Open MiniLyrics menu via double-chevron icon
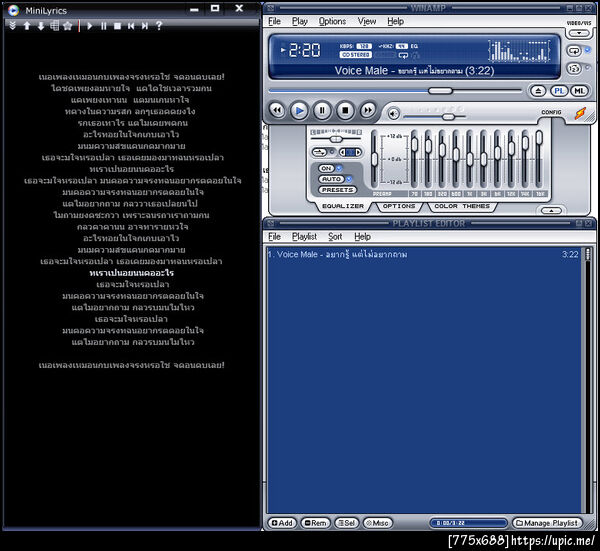Viewport: 600px width, 551px height. coord(13,26)
